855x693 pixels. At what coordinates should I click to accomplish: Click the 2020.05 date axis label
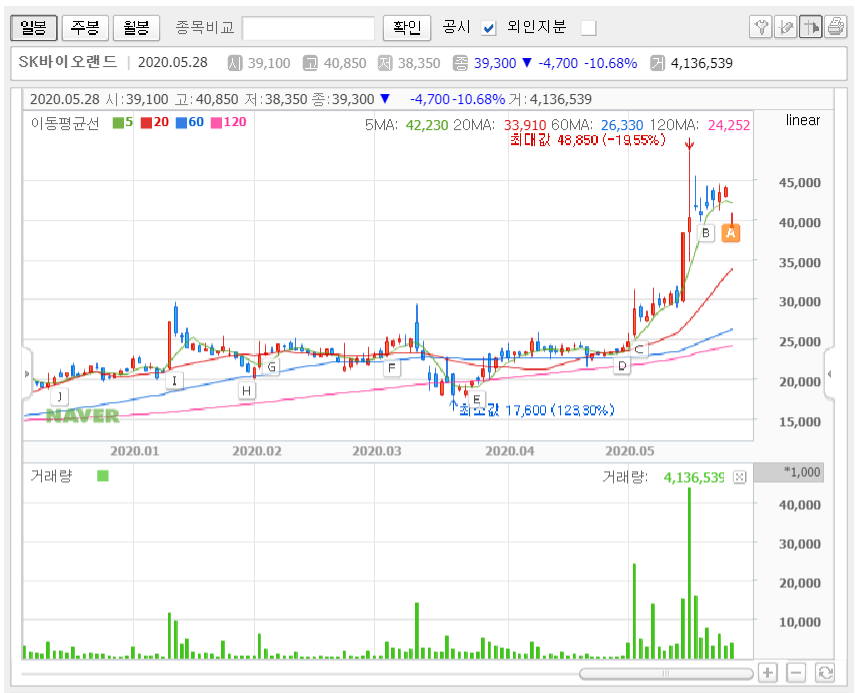click(x=630, y=451)
